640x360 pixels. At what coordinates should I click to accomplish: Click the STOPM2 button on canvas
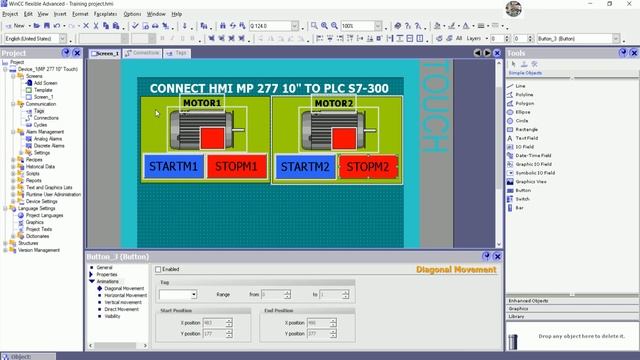click(x=368, y=167)
